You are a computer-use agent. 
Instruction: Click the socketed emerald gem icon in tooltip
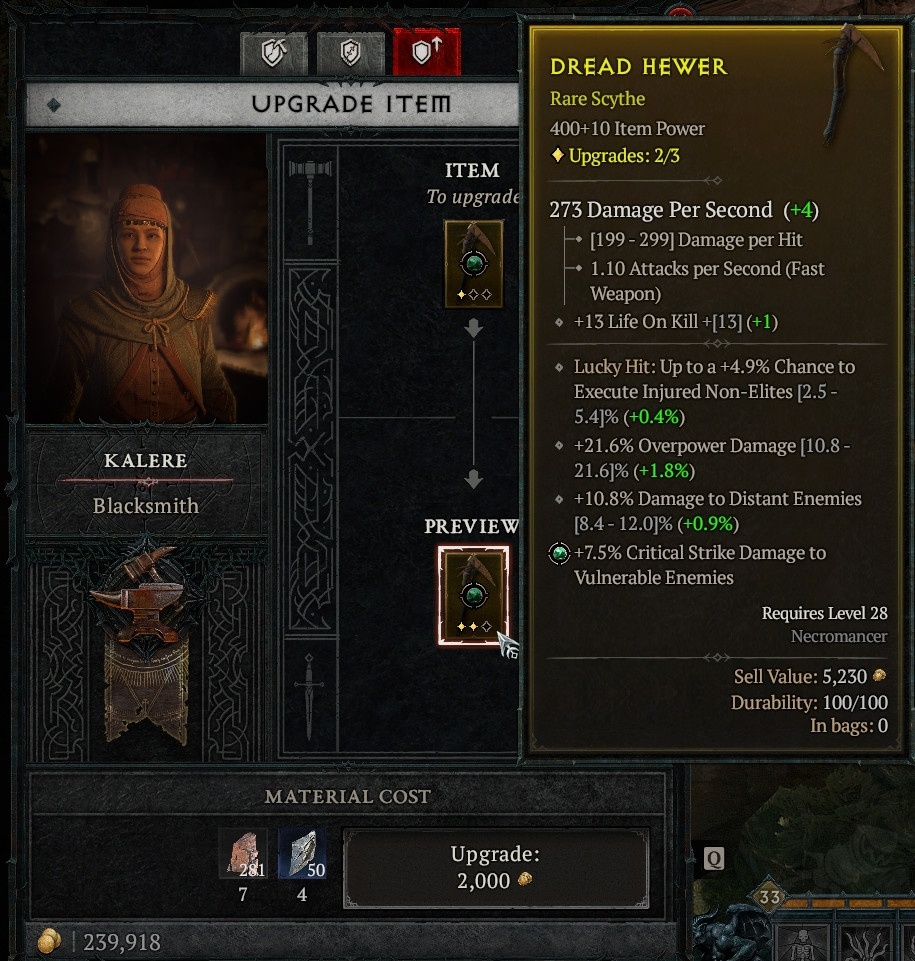[559, 553]
